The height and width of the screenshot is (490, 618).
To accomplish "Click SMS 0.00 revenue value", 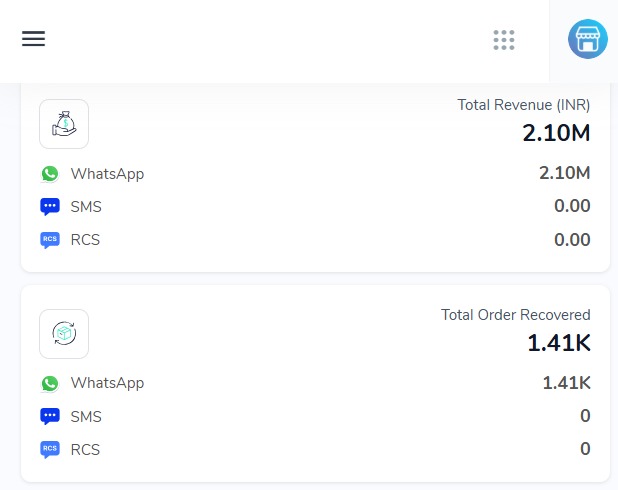I will click(x=572, y=206).
